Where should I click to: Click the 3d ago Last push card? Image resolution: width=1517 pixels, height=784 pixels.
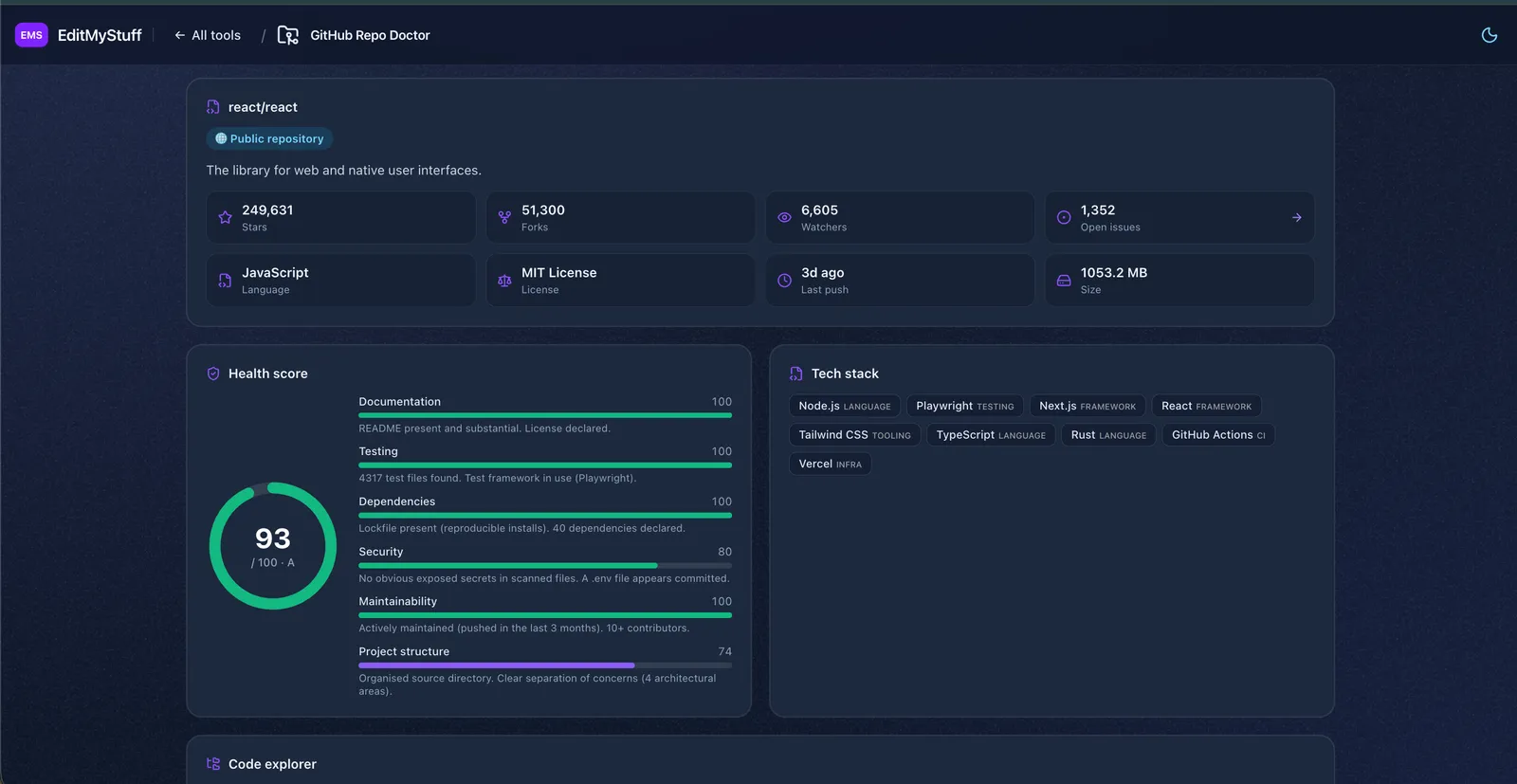coord(900,281)
